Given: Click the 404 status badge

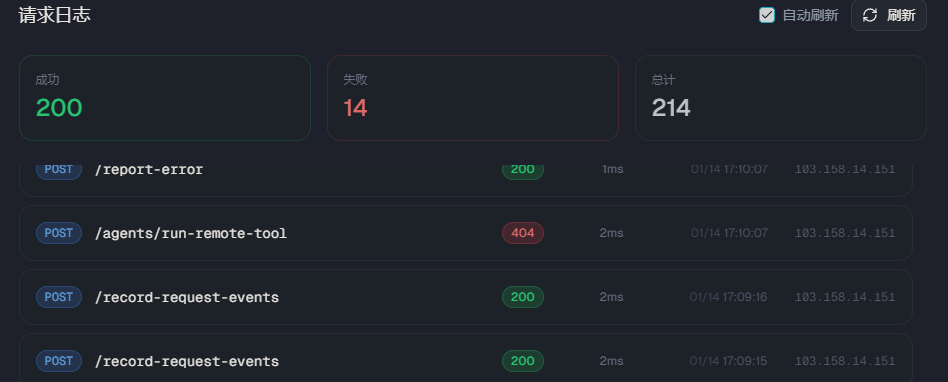Looking at the screenshot, I should (x=522, y=233).
